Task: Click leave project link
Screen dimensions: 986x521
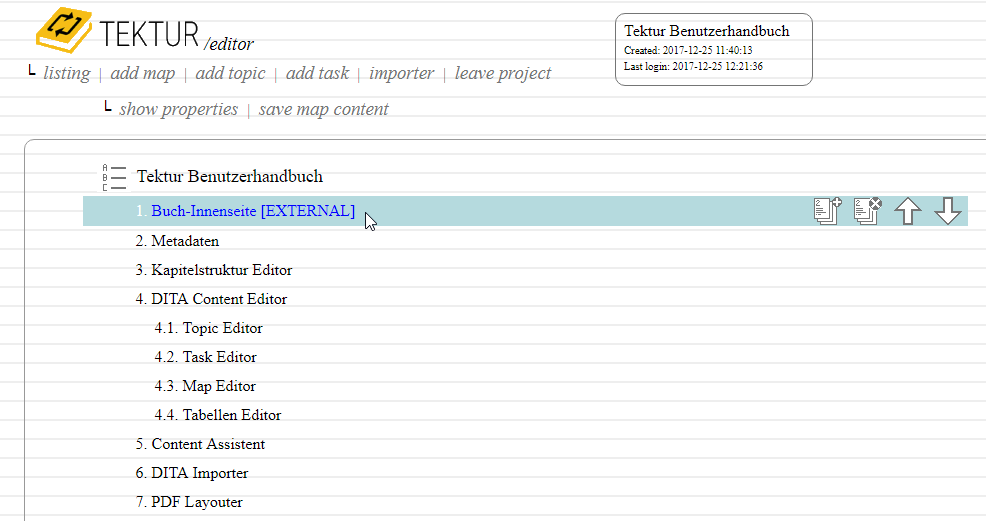Action: pos(503,73)
